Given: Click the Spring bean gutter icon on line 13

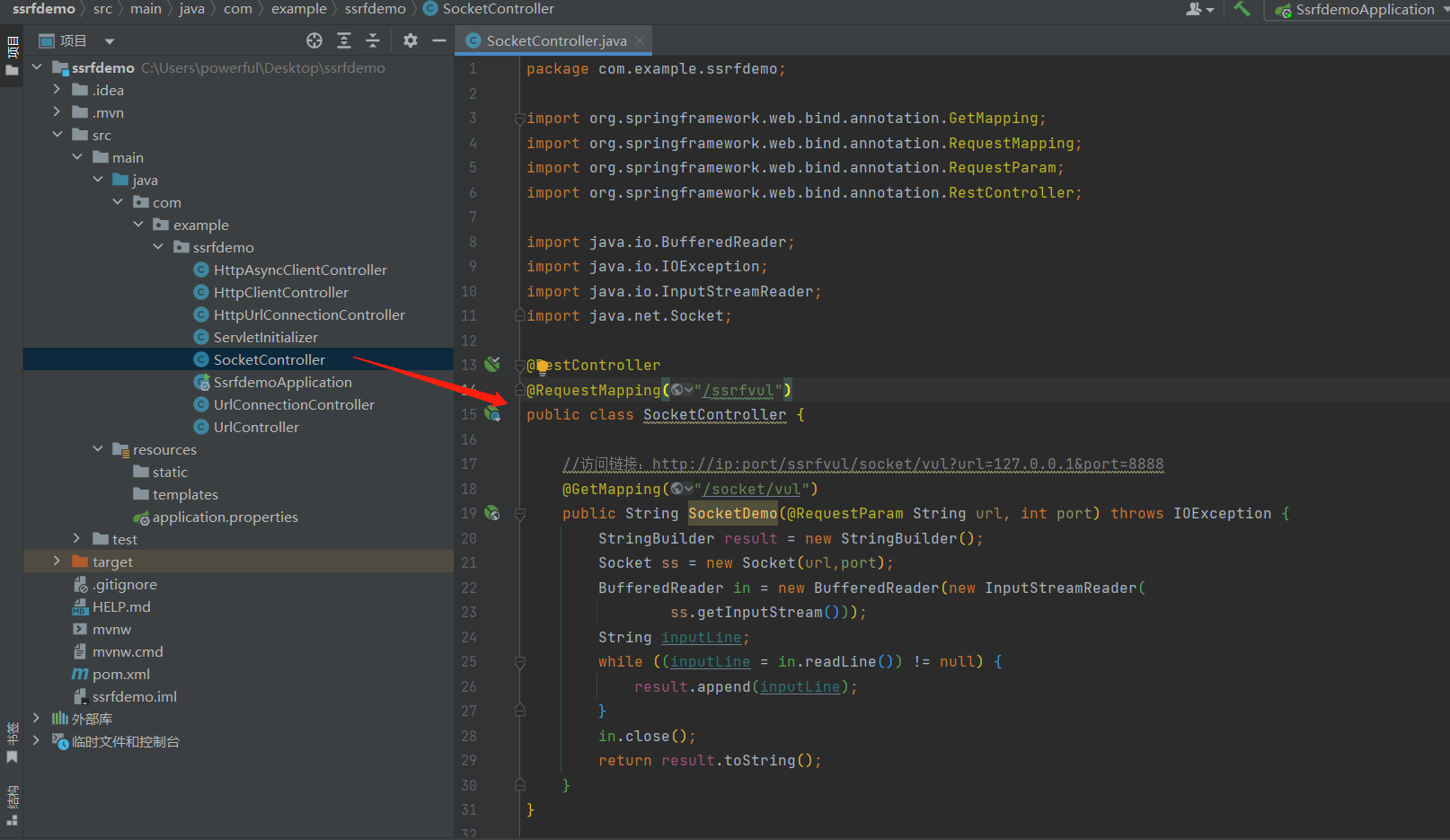Looking at the screenshot, I should click(x=492, y=365).
